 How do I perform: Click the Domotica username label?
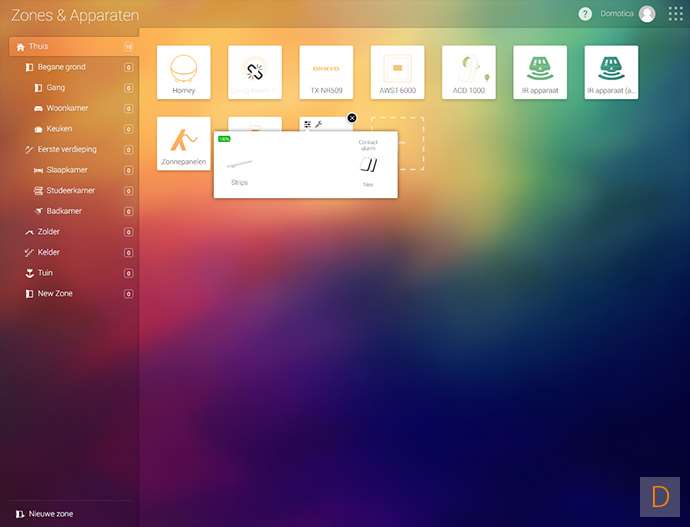pos(617,14)
